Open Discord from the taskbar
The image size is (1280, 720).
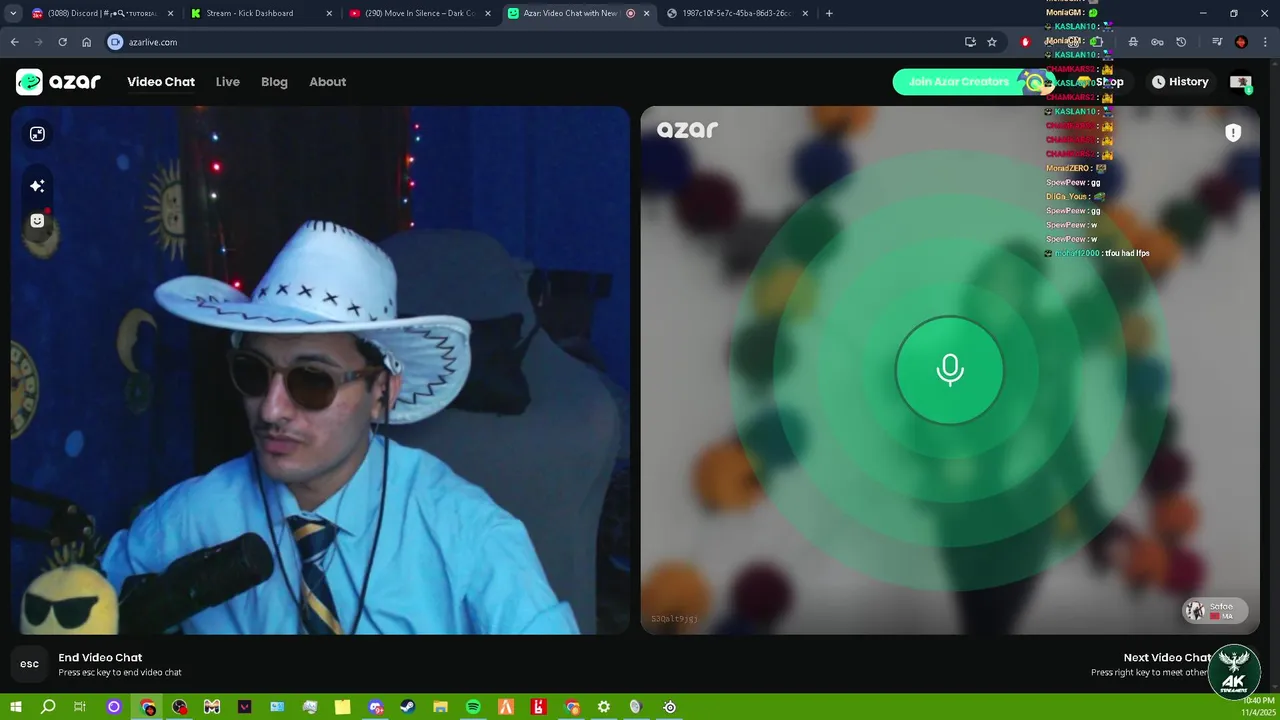376,707
